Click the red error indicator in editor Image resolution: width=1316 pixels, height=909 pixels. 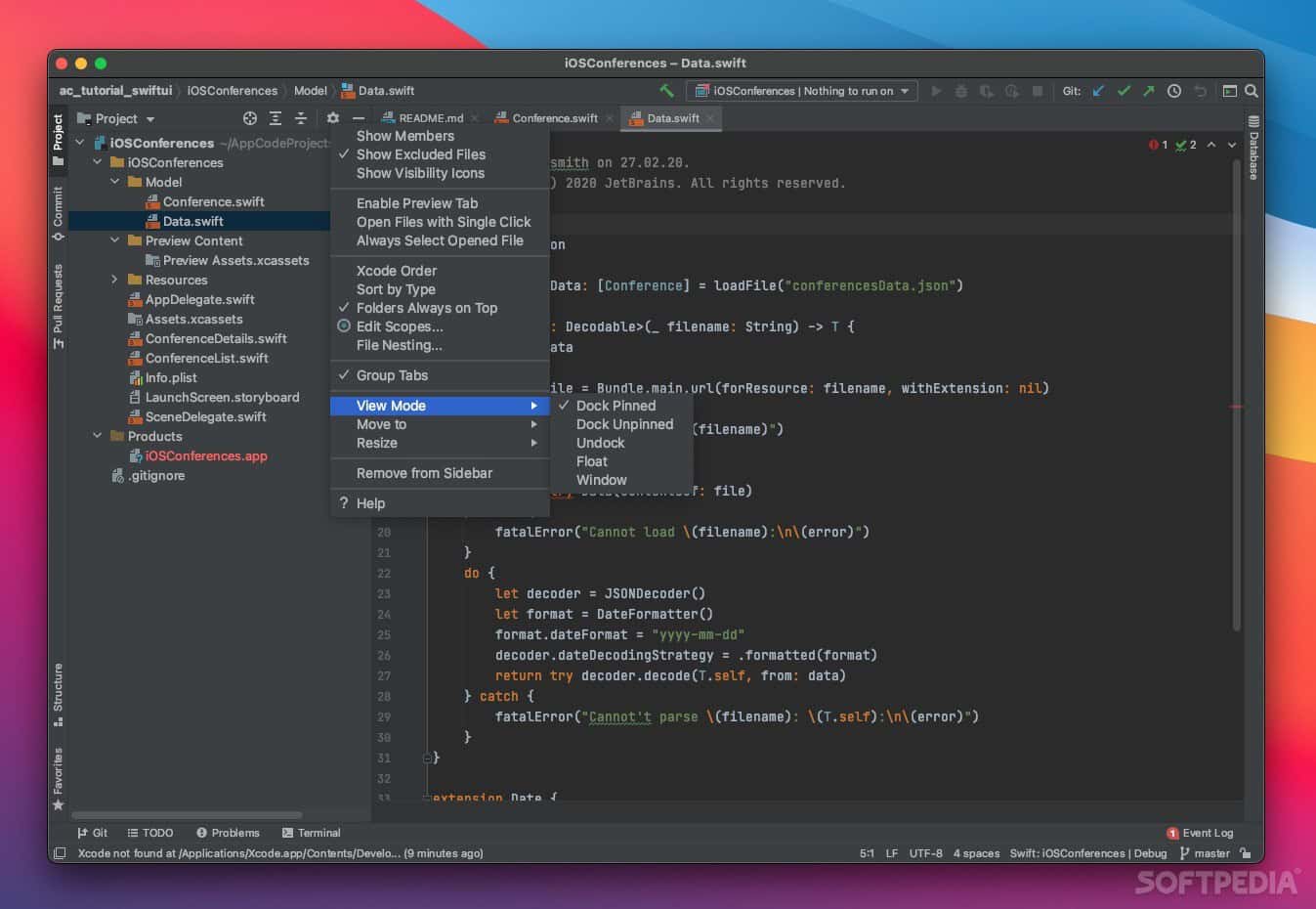click(x=1159, y=145)
